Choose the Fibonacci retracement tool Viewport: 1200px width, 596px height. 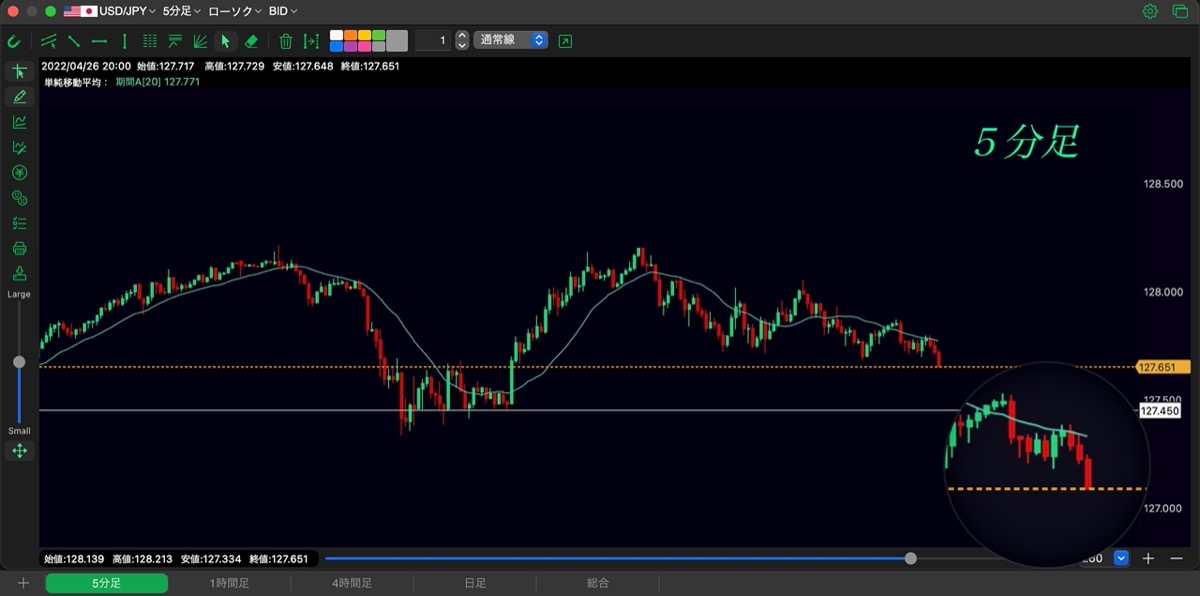coord(175,41)
